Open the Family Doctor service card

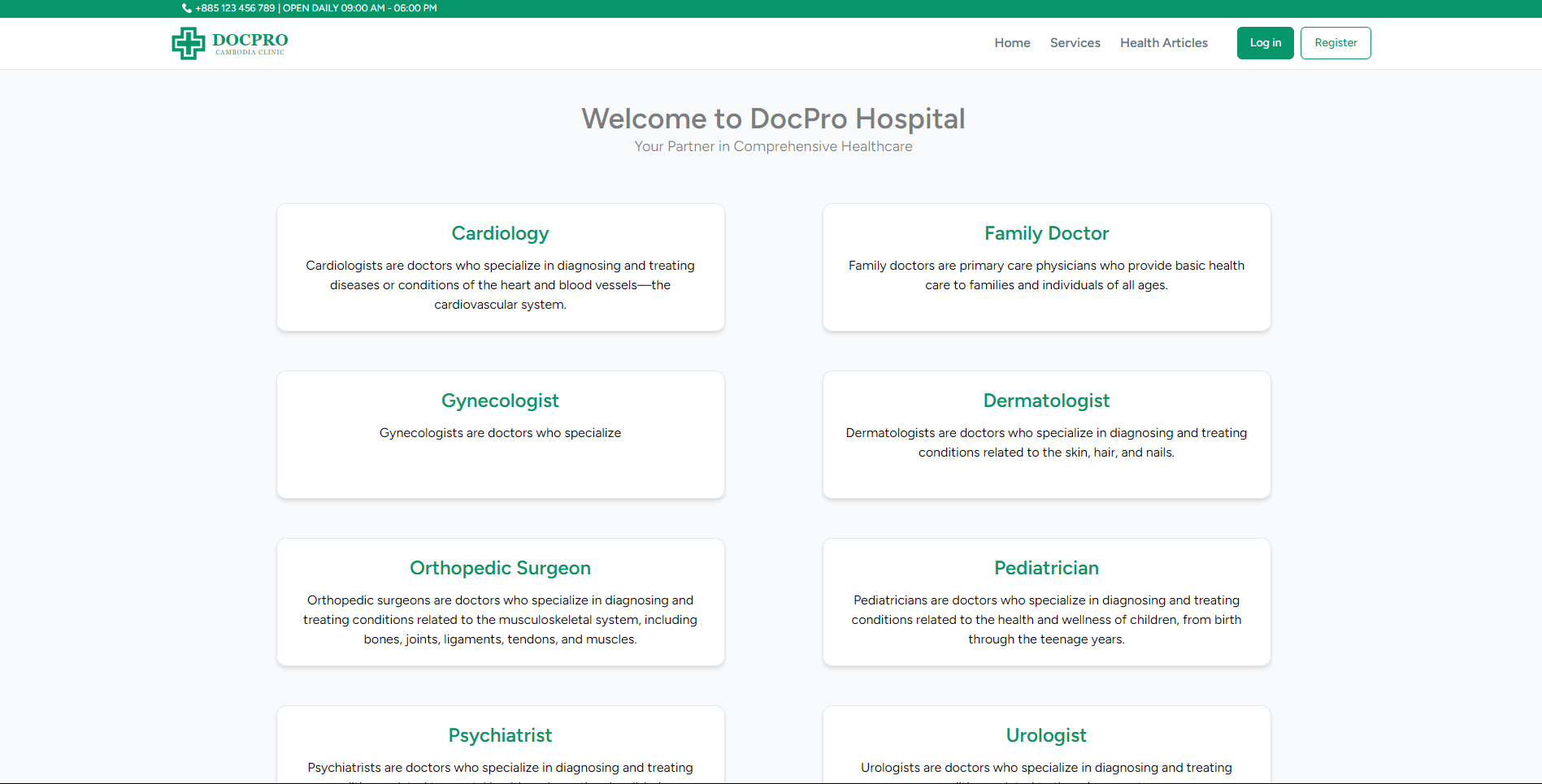pyautogui.click(x=1046, y=267)
